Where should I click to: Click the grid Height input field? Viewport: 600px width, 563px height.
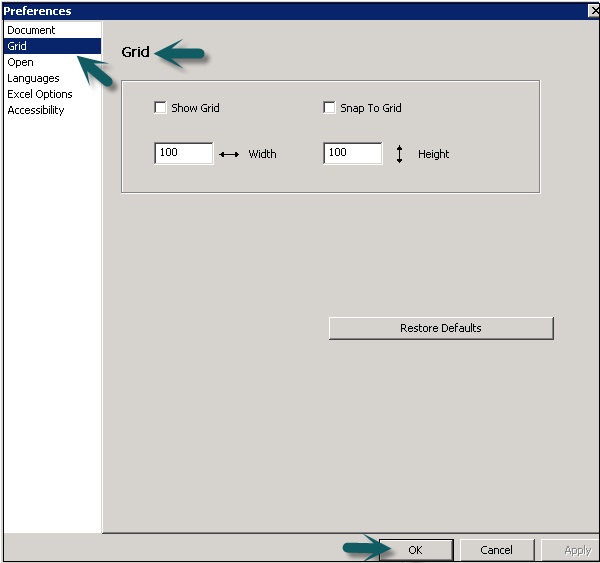coord(352,153)
